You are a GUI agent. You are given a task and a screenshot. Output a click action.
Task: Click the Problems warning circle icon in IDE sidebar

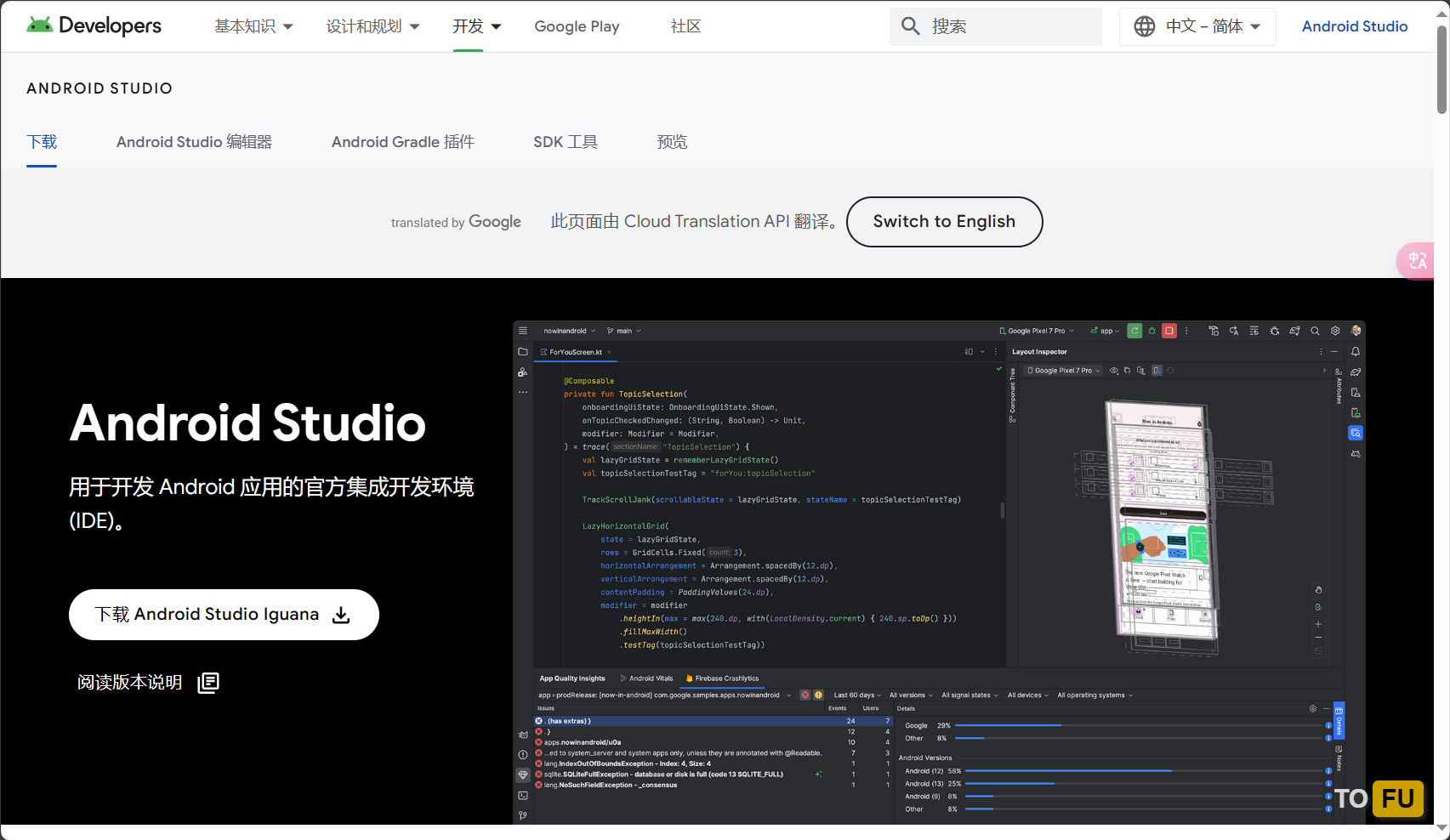[x=523, y=755]
